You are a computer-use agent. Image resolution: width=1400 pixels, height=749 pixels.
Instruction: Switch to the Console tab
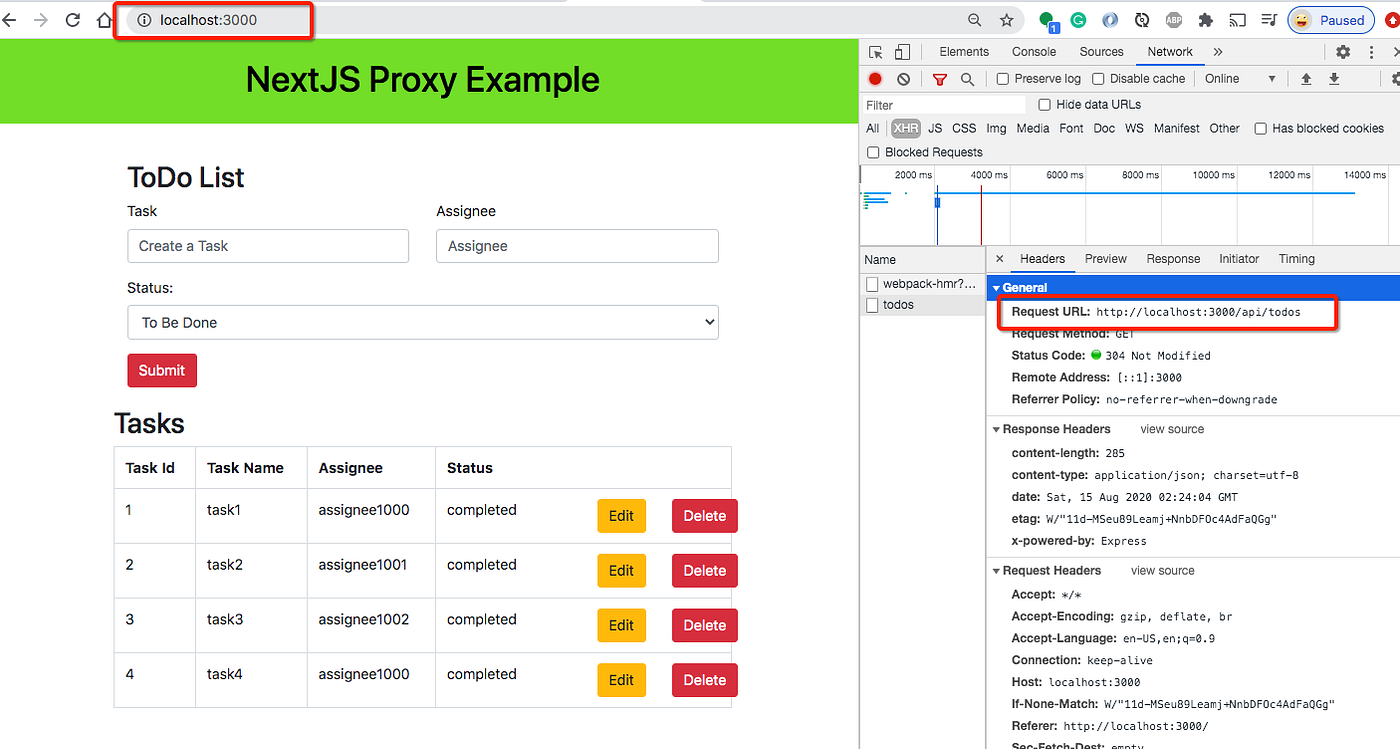click(1033, 51)
